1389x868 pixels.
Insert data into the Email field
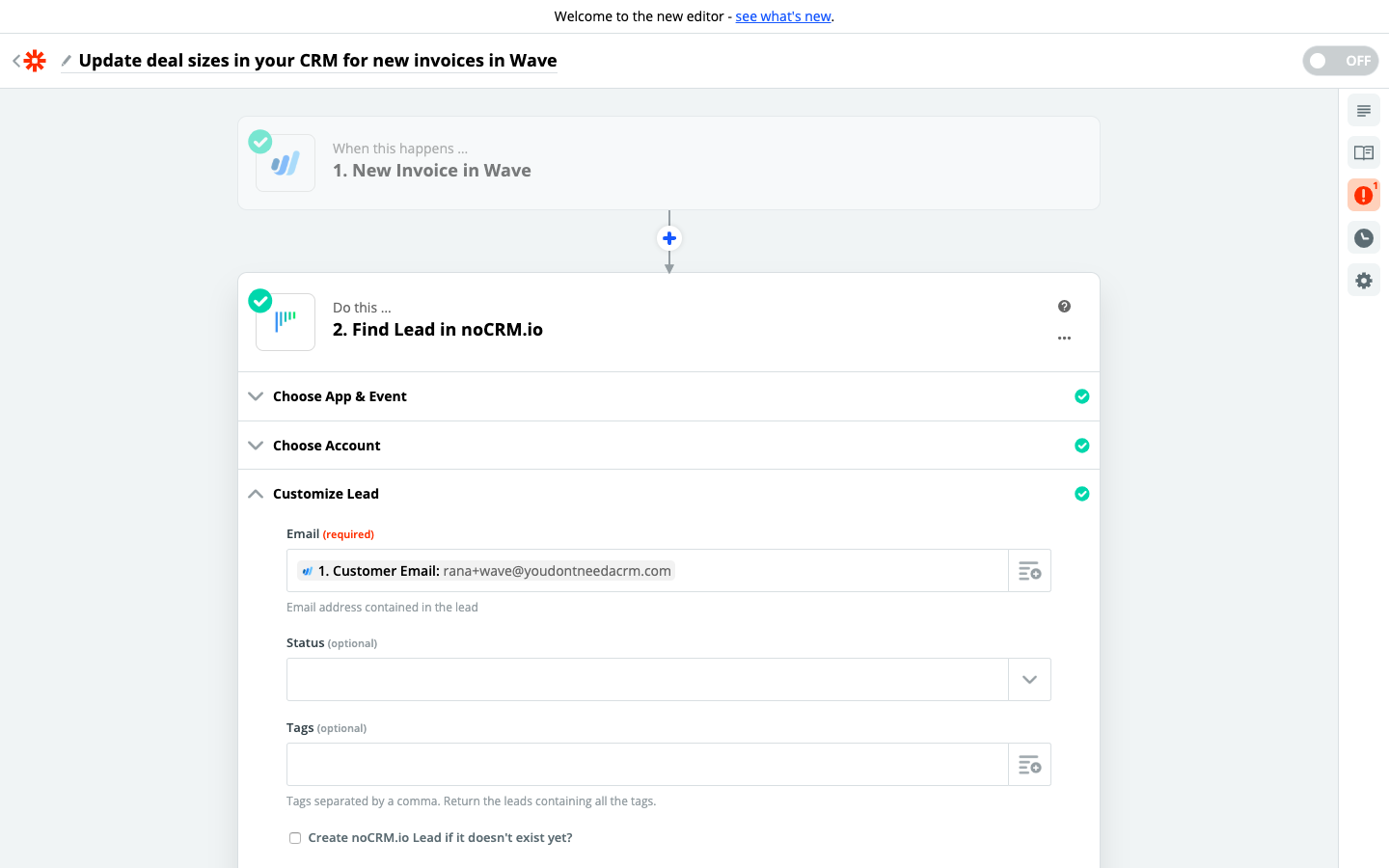click(1029, 571)
